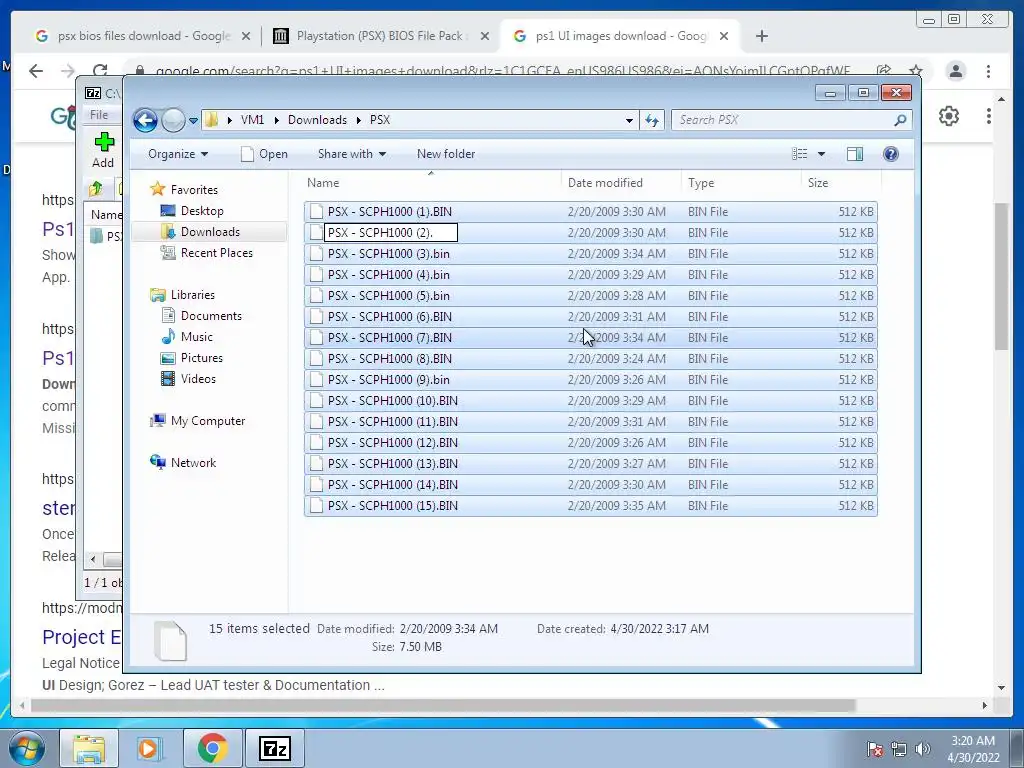Open the 7-Zip File menu
The height and width of the screenshot is (768, 1024).
coord(99,115)
